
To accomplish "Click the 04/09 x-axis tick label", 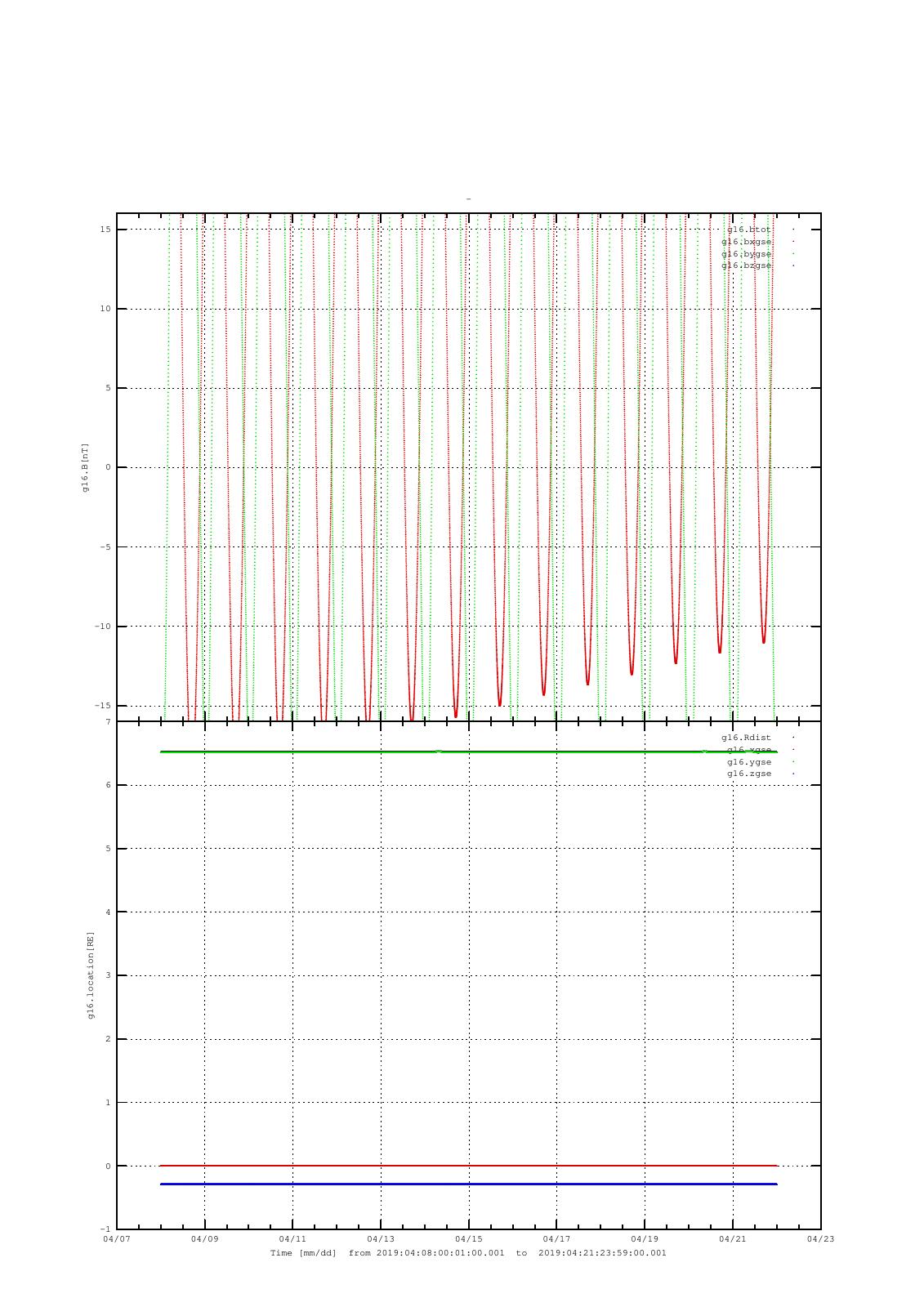I will coord(204,1239).
